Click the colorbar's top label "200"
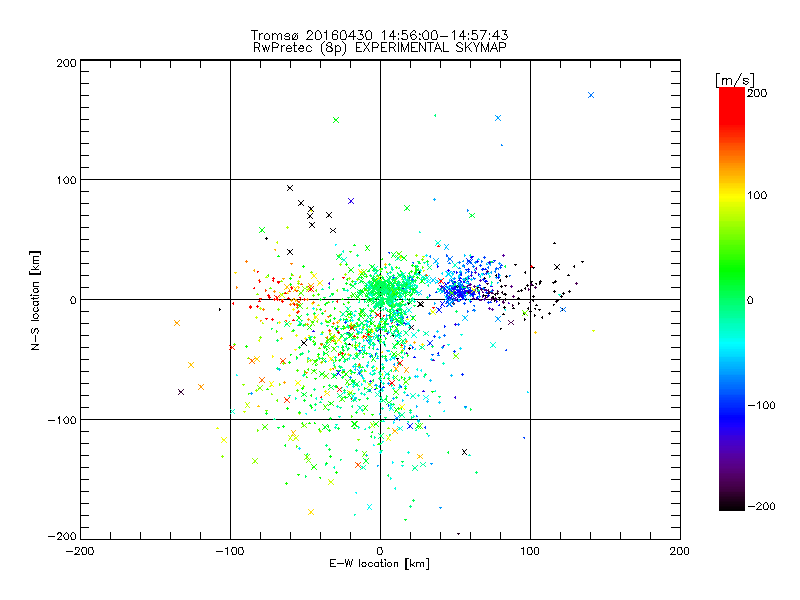Screen dimensions: 800x600 (x=757, y=93)
